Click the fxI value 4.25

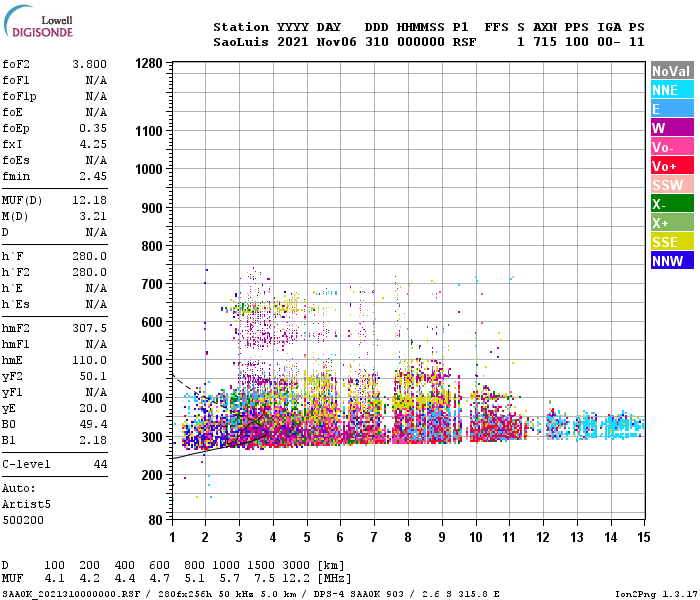93,144
